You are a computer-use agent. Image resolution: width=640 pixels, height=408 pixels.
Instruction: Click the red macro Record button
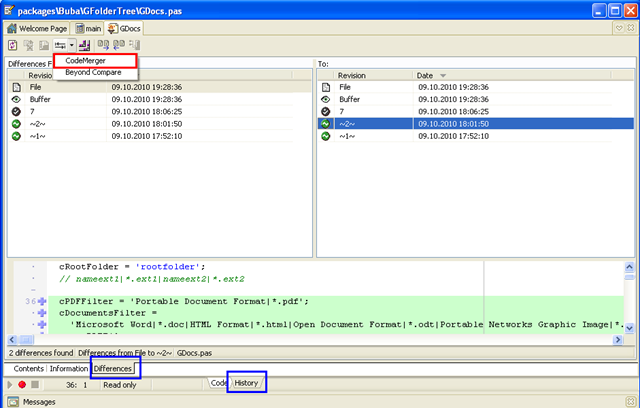coord(22,385)
